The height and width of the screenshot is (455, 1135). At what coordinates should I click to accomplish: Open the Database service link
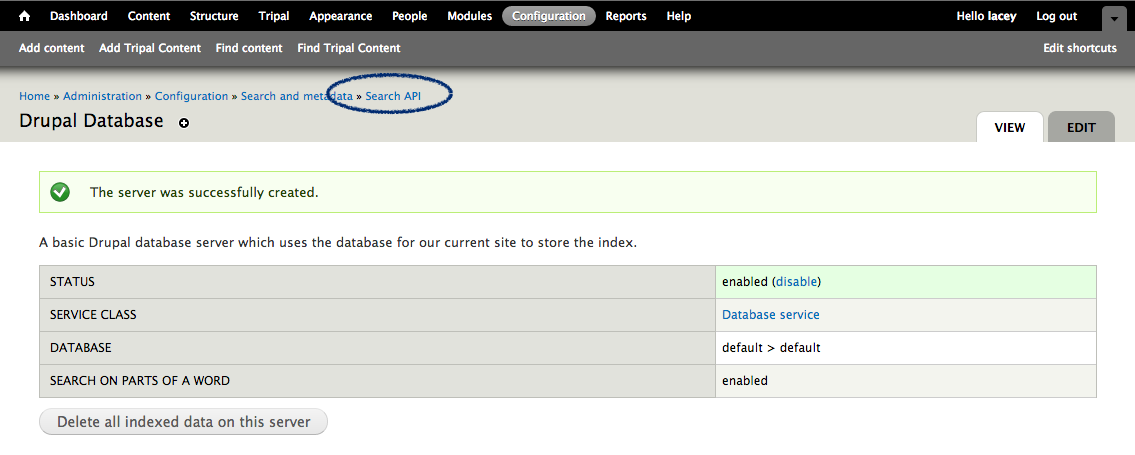(x=770, y=315)
